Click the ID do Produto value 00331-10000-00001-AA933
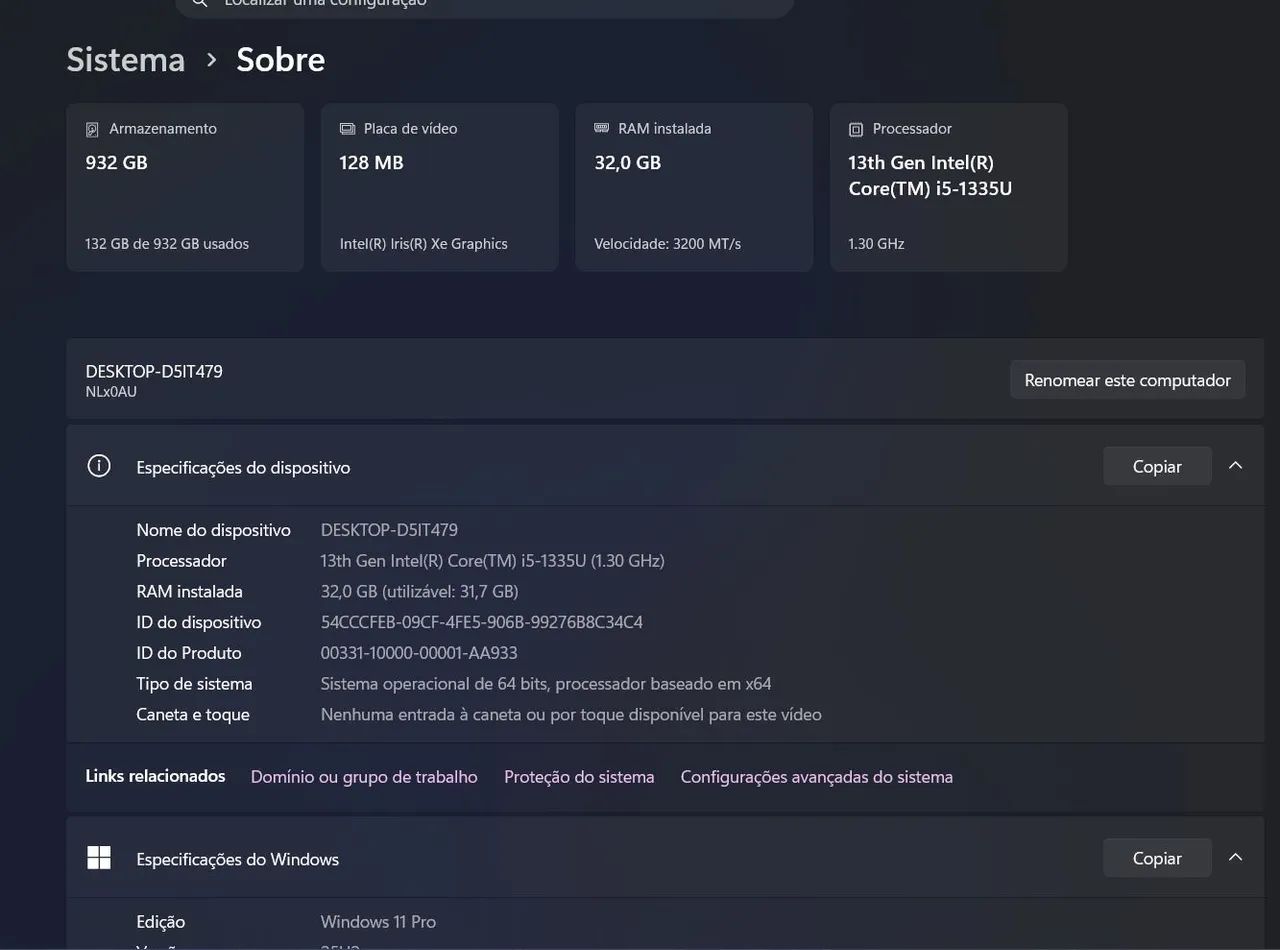Screen dimensions: 1280x950 419,653
